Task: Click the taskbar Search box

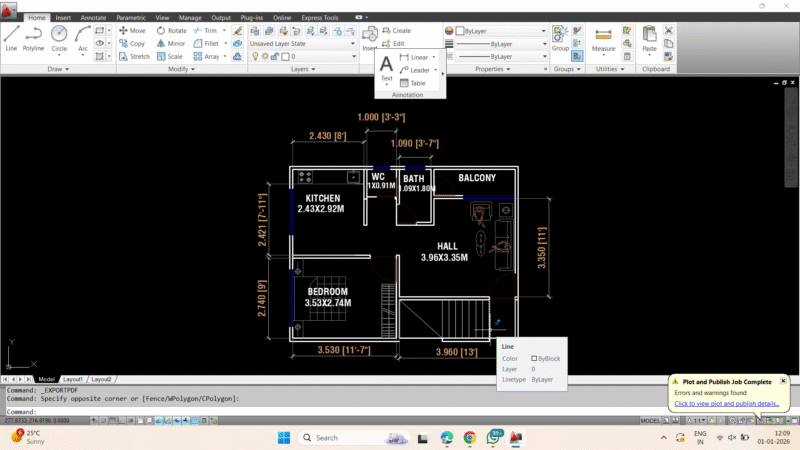Action: point(356,438)
